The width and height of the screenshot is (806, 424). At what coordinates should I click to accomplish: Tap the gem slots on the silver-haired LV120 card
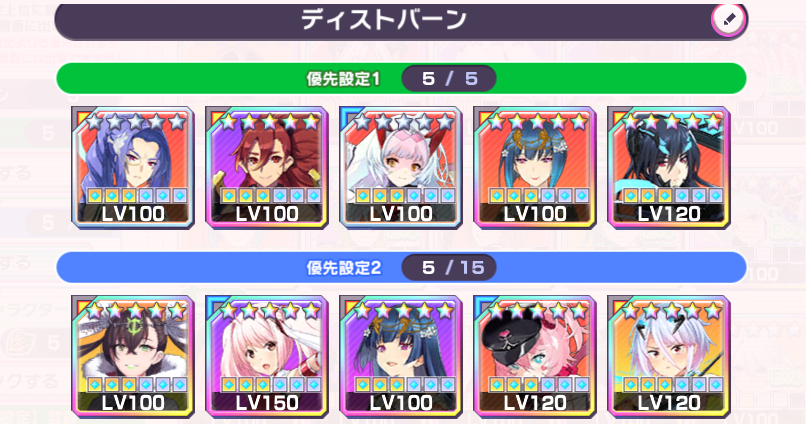tap(673, 384)
